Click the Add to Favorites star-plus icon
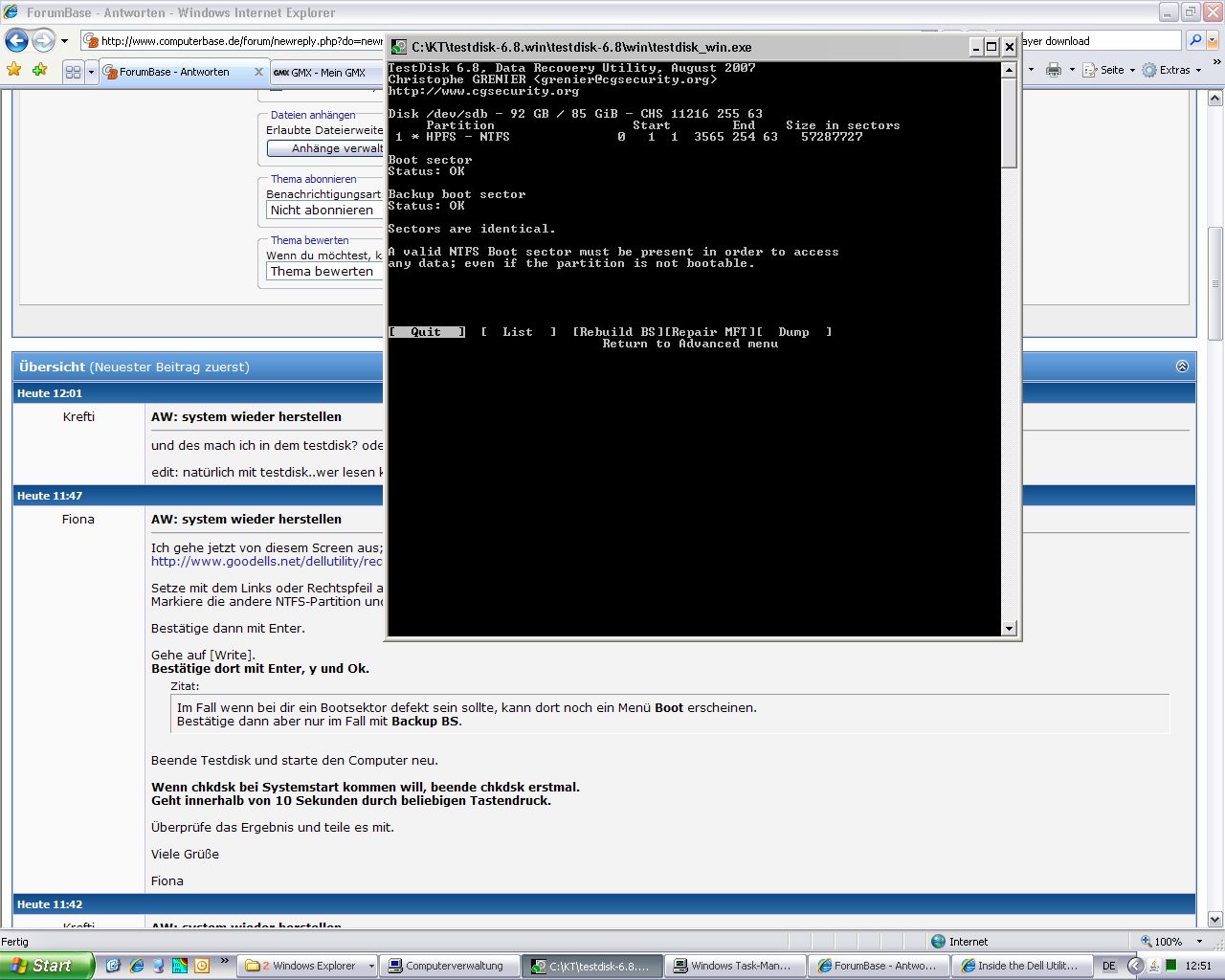This screenshot has width=1225, height=980. click(x=39, y=70)
